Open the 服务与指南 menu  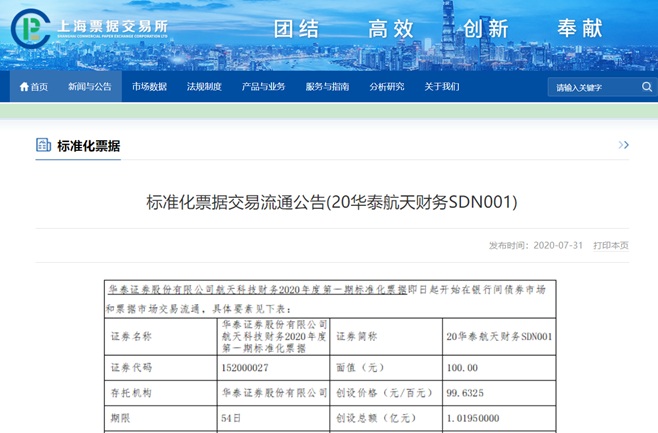click(327, 86)
